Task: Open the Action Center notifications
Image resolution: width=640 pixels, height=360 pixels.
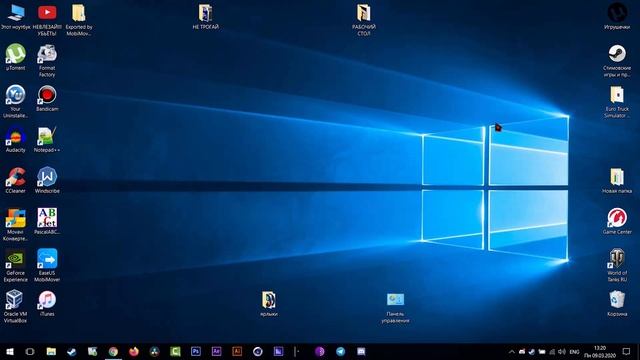Action: click(626, 351)
